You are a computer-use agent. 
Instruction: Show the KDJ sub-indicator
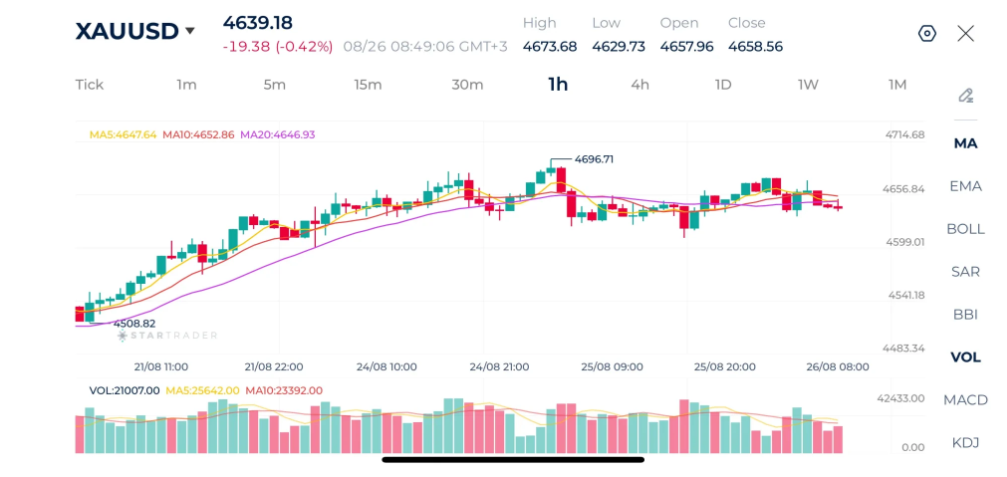pos(965,442)
